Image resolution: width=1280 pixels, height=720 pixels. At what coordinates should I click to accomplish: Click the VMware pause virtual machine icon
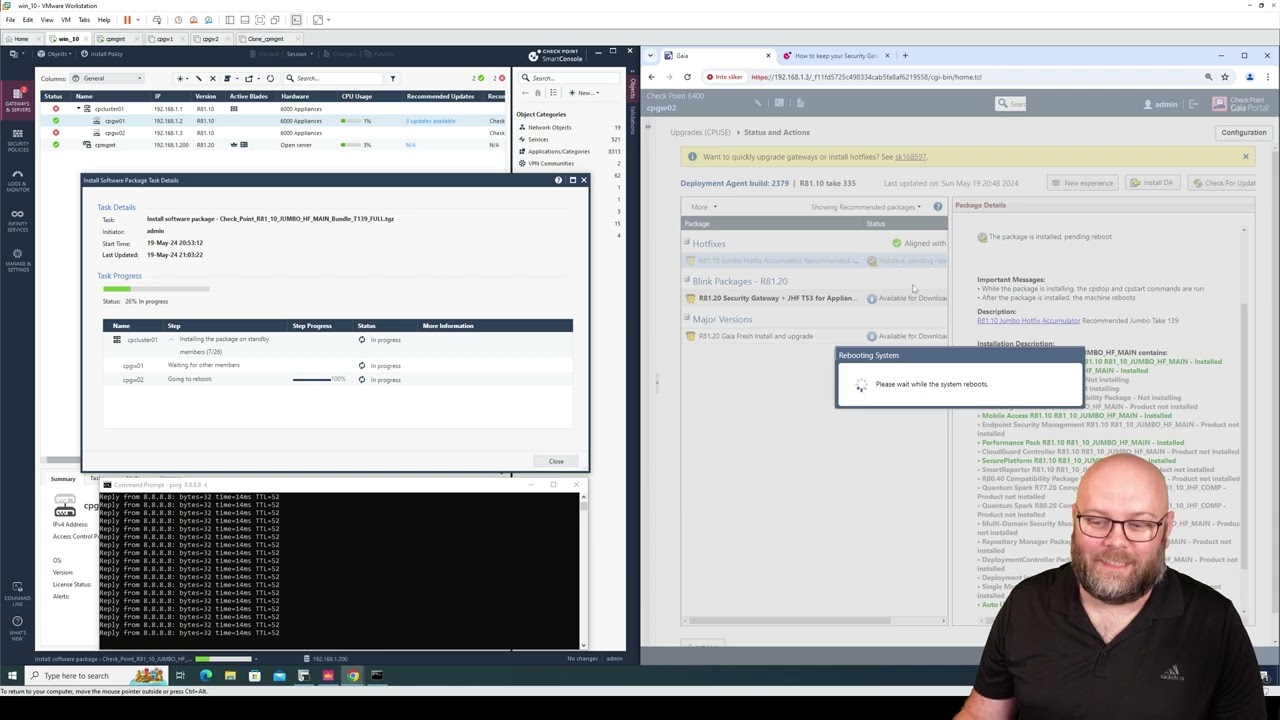coord(127,20)
